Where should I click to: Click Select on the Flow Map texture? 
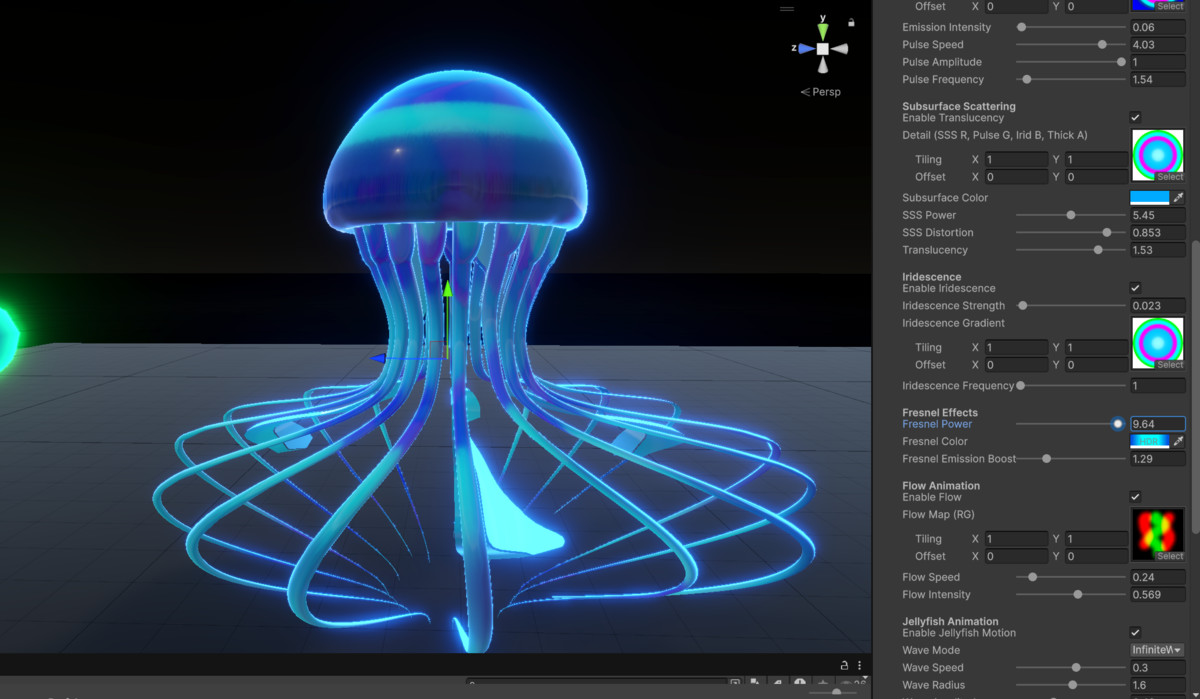[1170, 556]
